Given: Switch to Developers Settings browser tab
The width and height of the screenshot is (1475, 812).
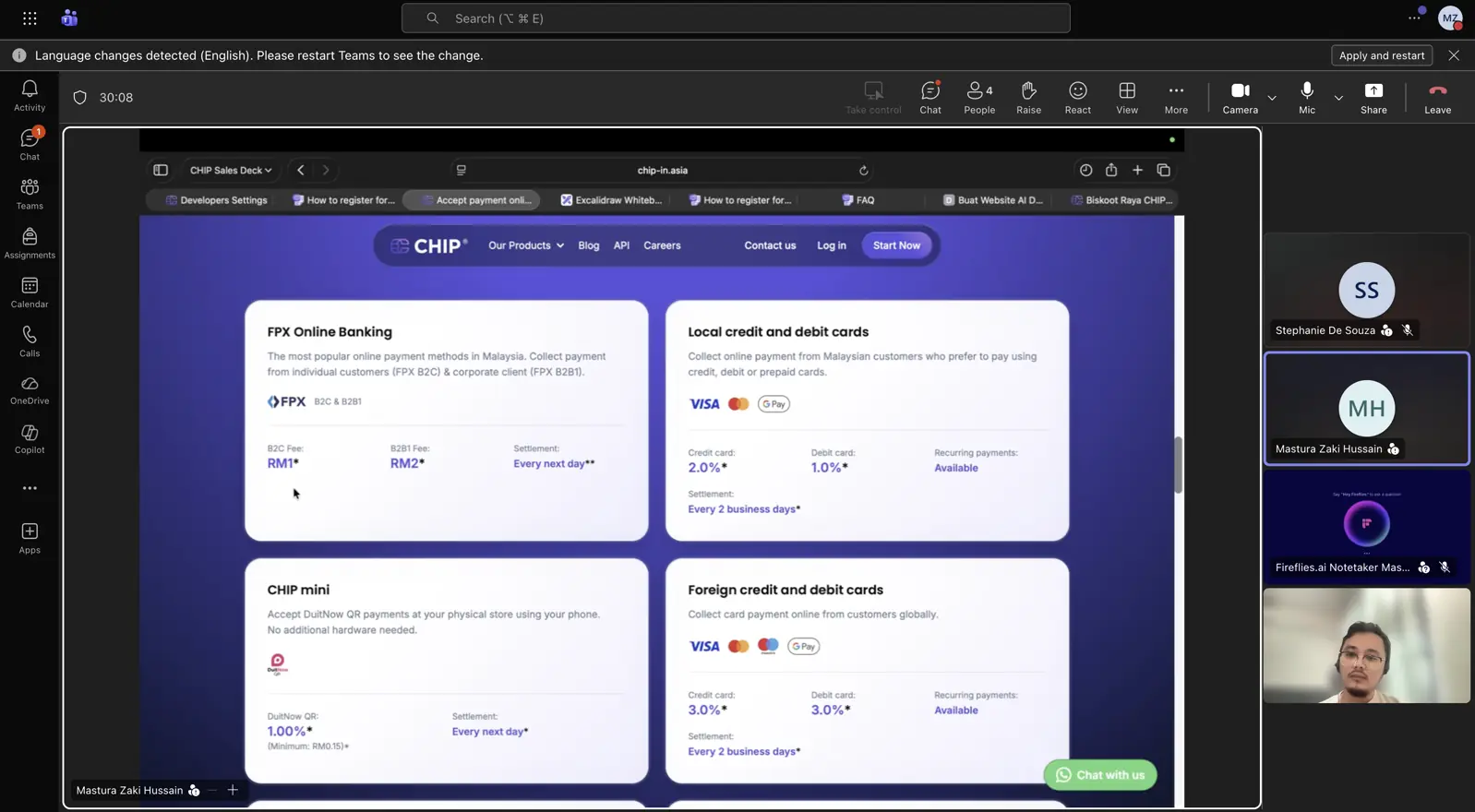Looking at the screenshot, I should pos(217,200).
